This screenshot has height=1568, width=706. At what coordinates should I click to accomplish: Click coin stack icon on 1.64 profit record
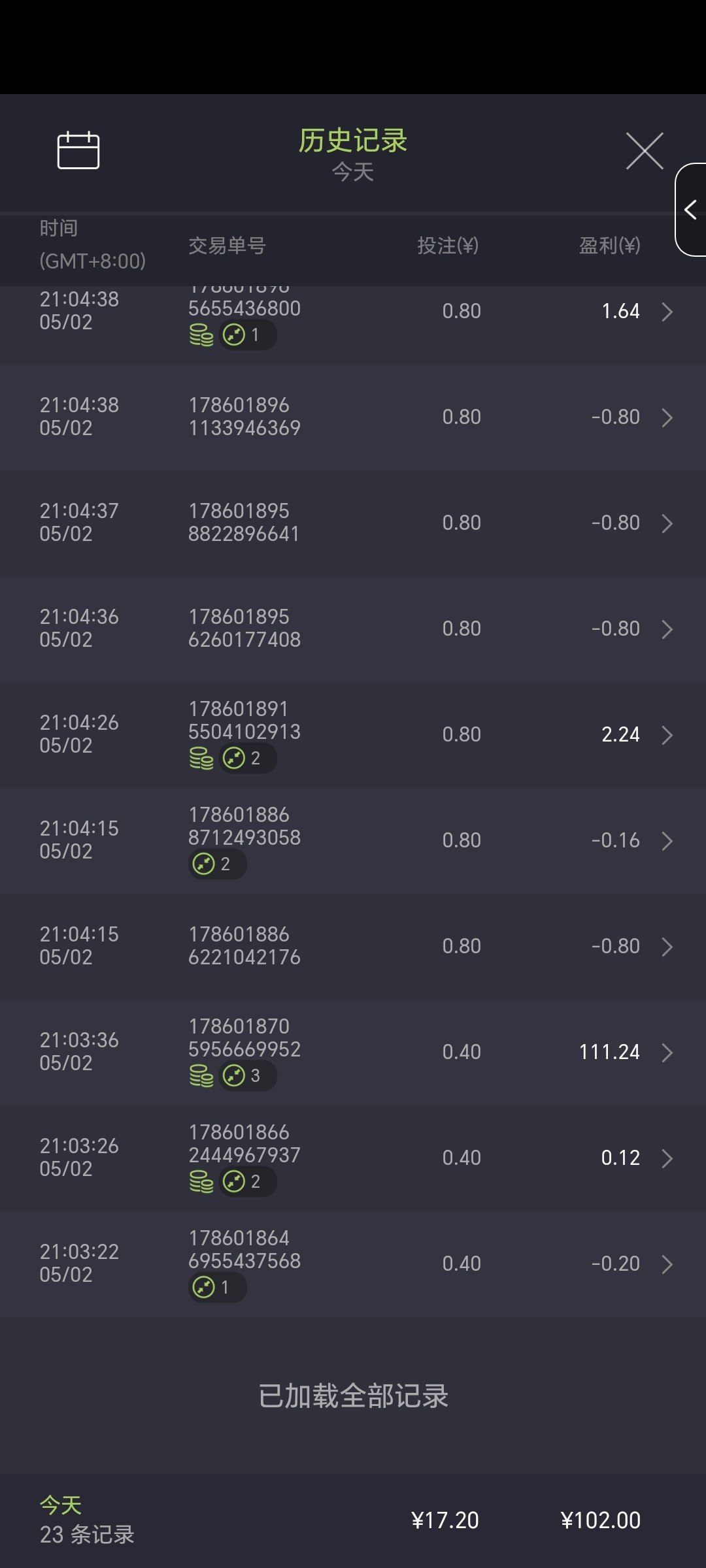tap(201, 336)
